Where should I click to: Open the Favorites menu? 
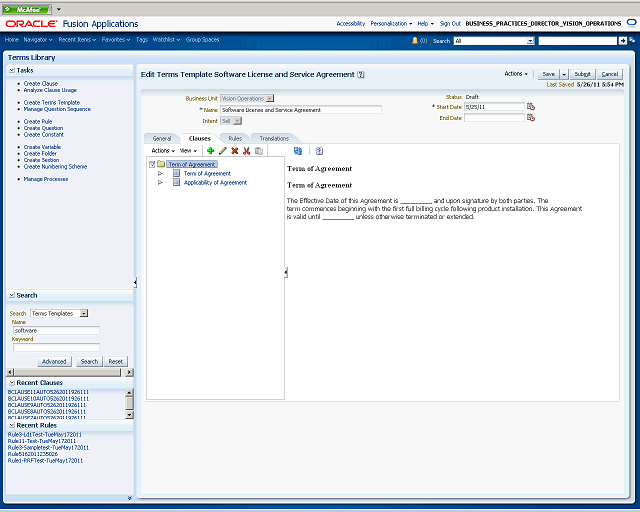pyautogui.click(x=116, y=40)
